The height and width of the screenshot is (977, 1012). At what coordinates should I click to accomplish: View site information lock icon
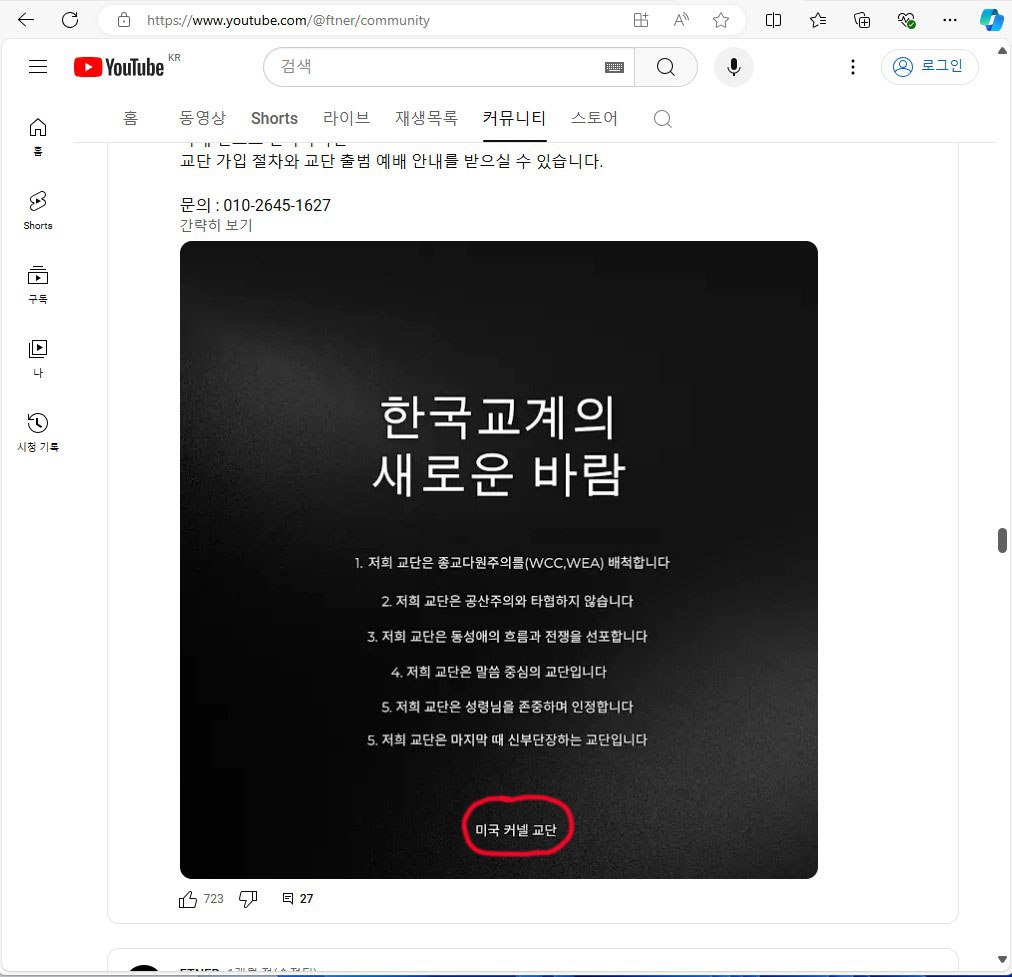tap(124, 20)
